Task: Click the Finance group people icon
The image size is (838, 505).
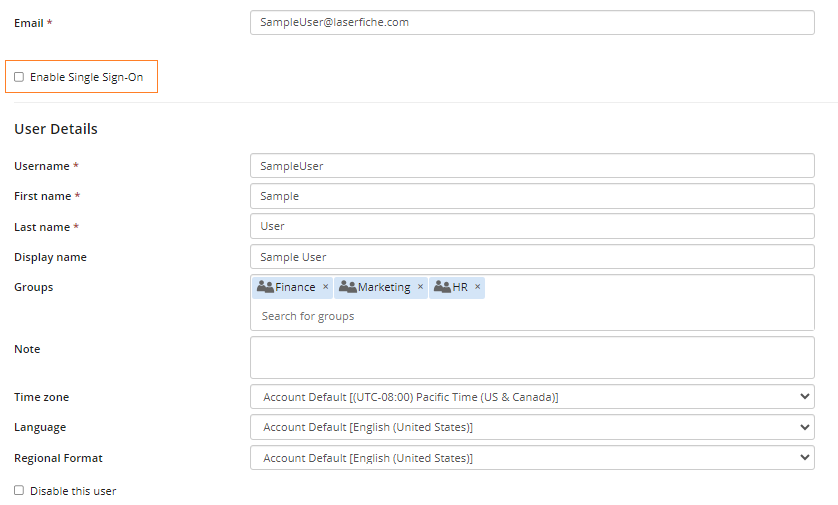Action: (x=265, y=287)
